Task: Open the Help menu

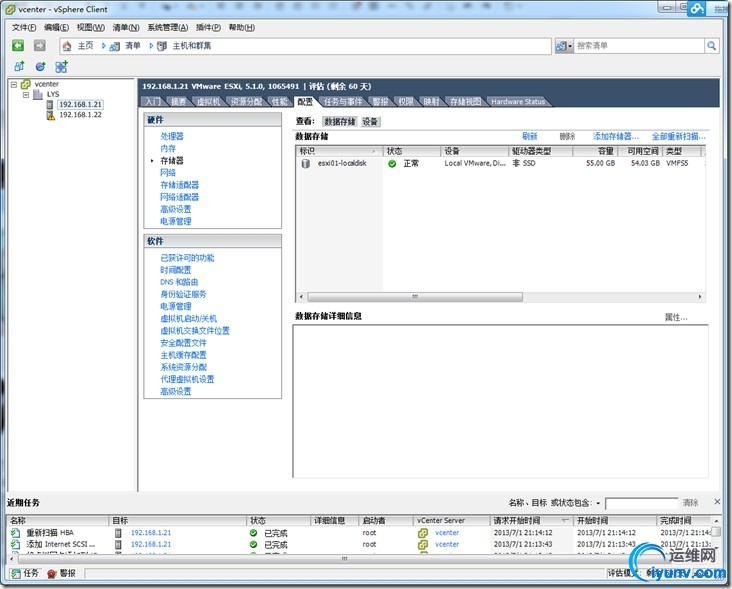Action: [x=242, y=28]
